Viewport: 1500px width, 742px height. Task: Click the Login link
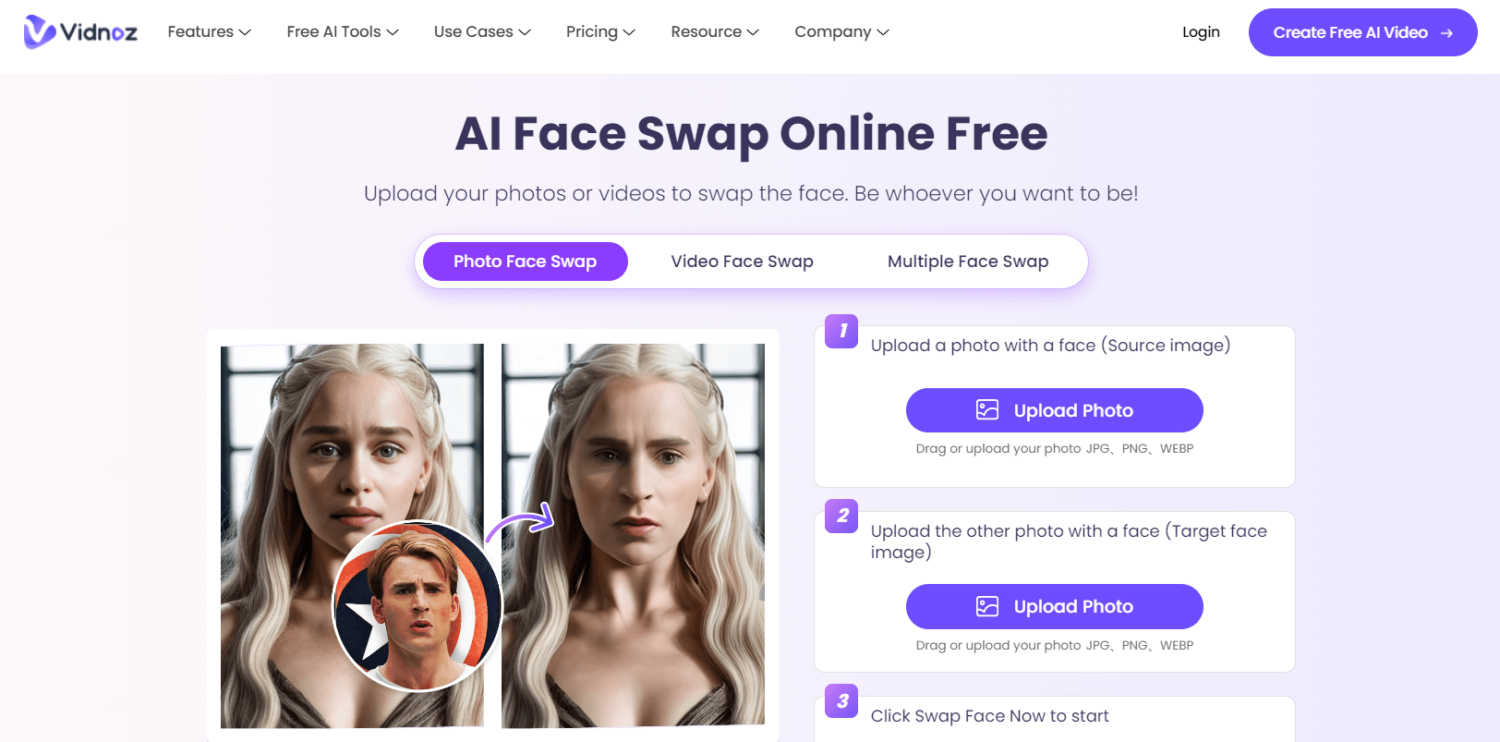click(x=1201, y=32)
